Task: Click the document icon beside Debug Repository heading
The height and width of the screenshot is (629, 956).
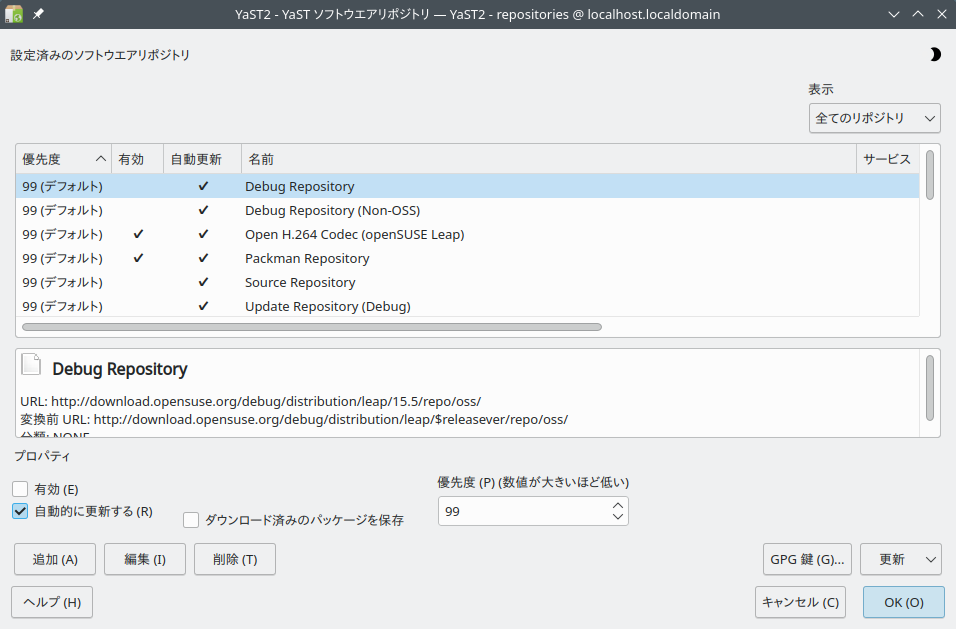Action: (31, 364)
